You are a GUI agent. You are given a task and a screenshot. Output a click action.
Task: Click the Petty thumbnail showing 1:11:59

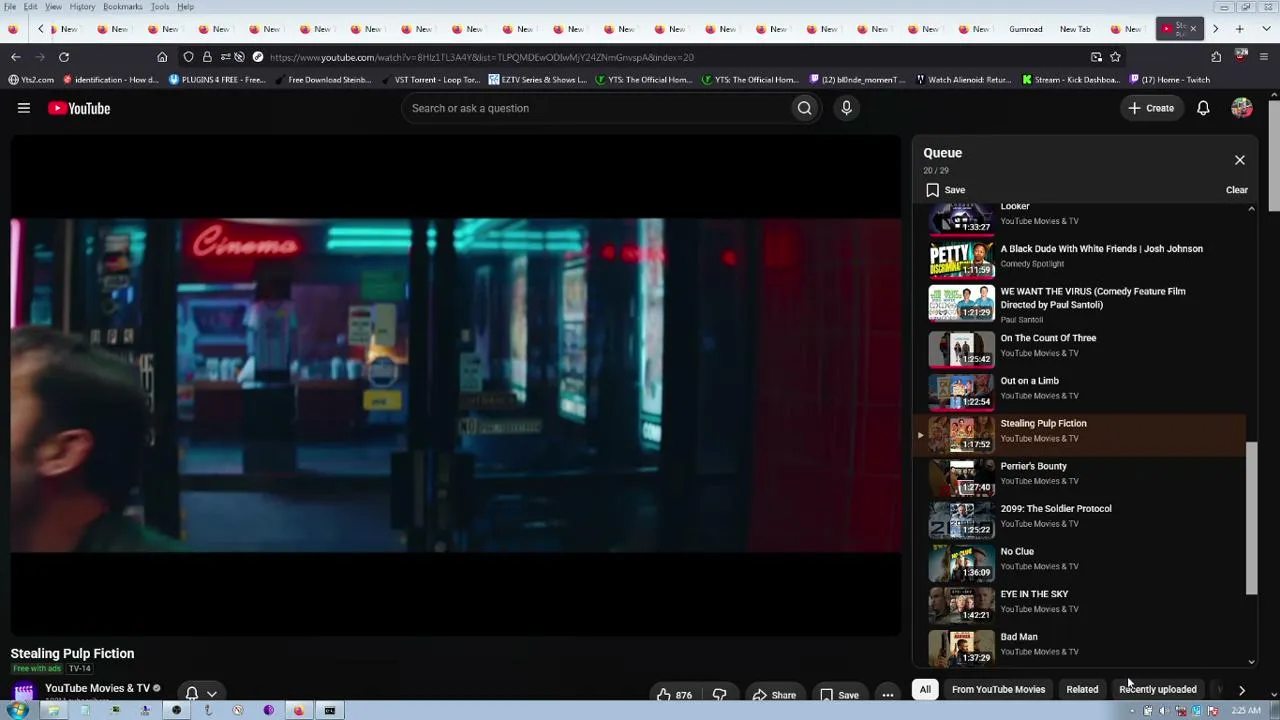pos(961,259)
